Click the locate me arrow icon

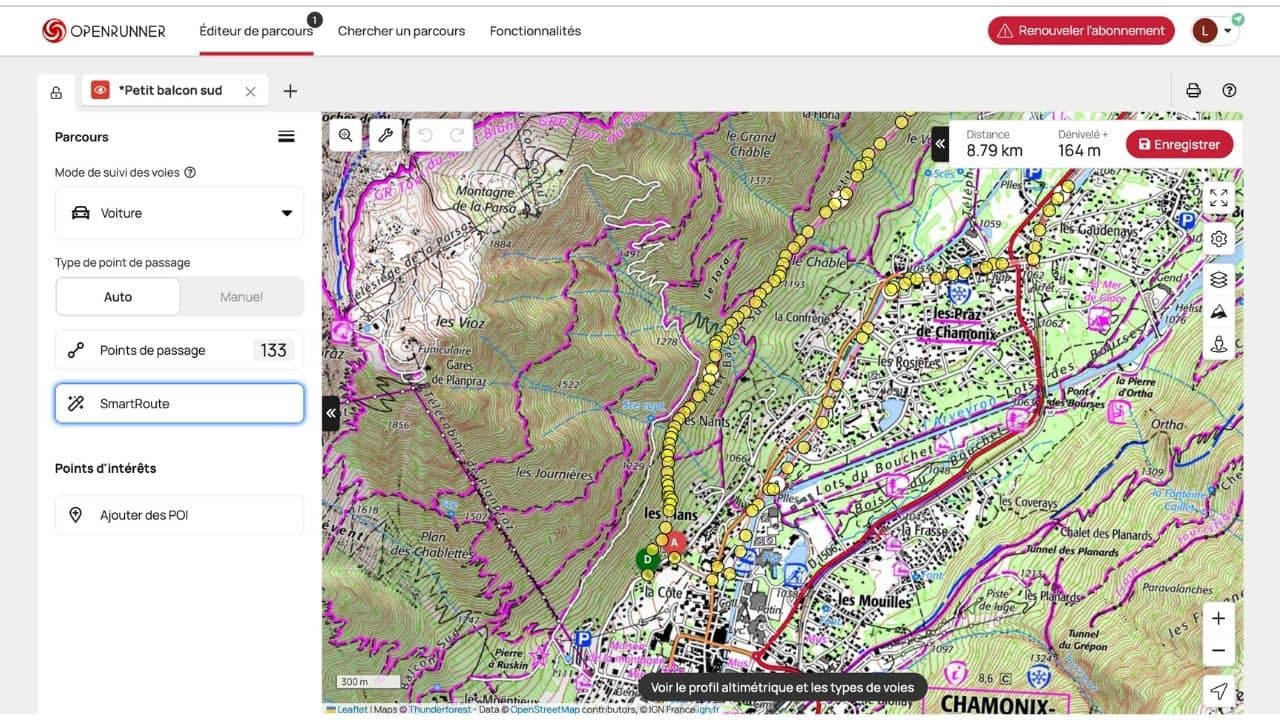(x=1218, y=691)
